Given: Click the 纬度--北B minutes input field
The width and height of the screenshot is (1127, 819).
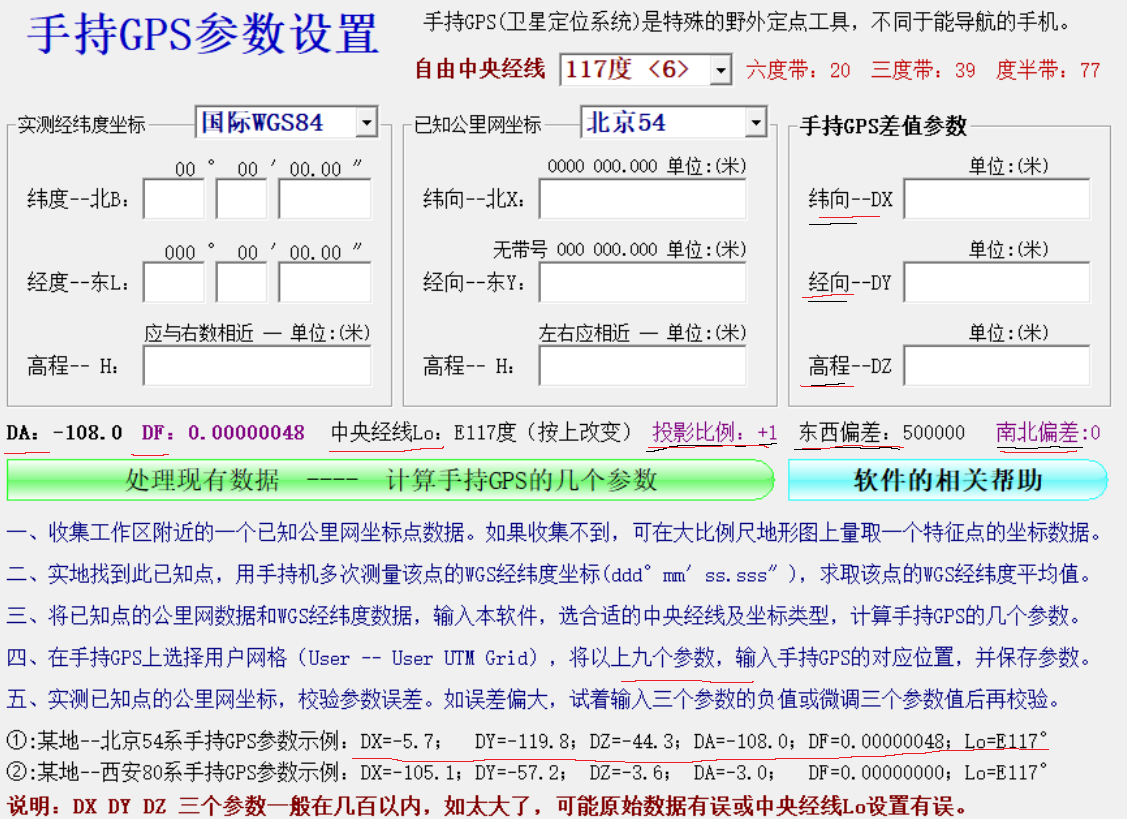Looking at the screenshot, I should click(242, 199).
